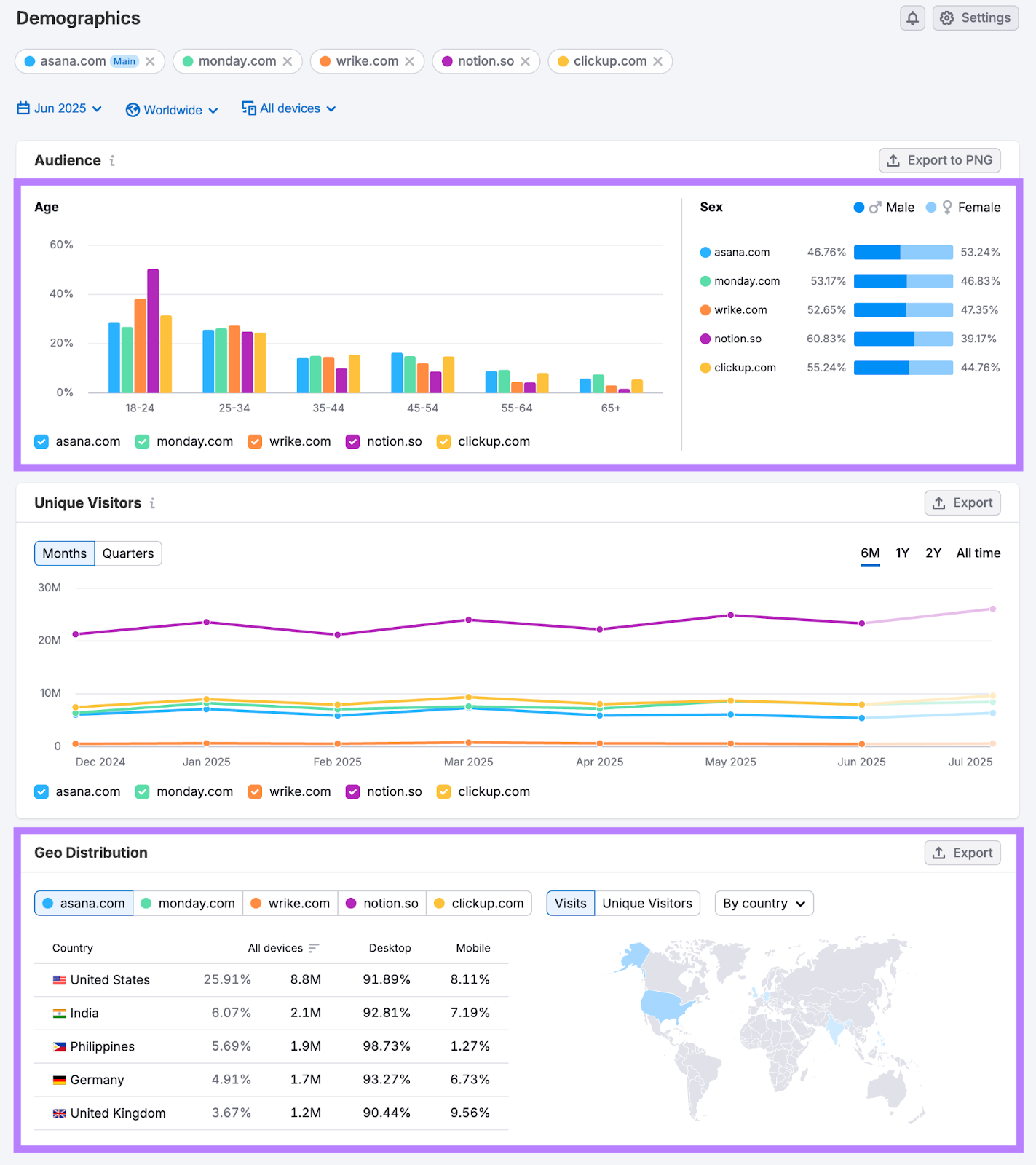Open the Settings button
This screenshot has height=1165, width=1036.
975,18
